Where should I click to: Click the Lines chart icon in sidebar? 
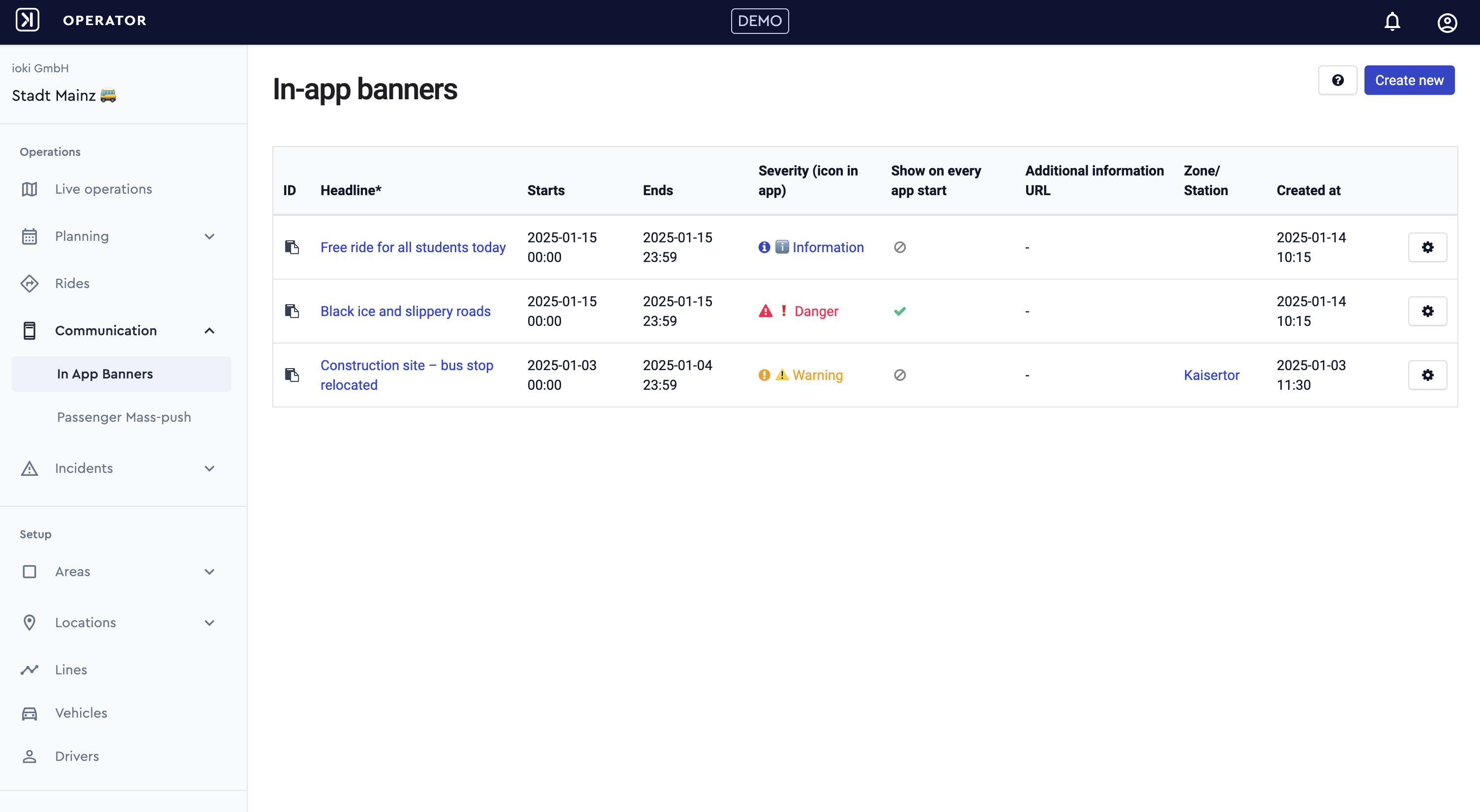pos(30,669)
